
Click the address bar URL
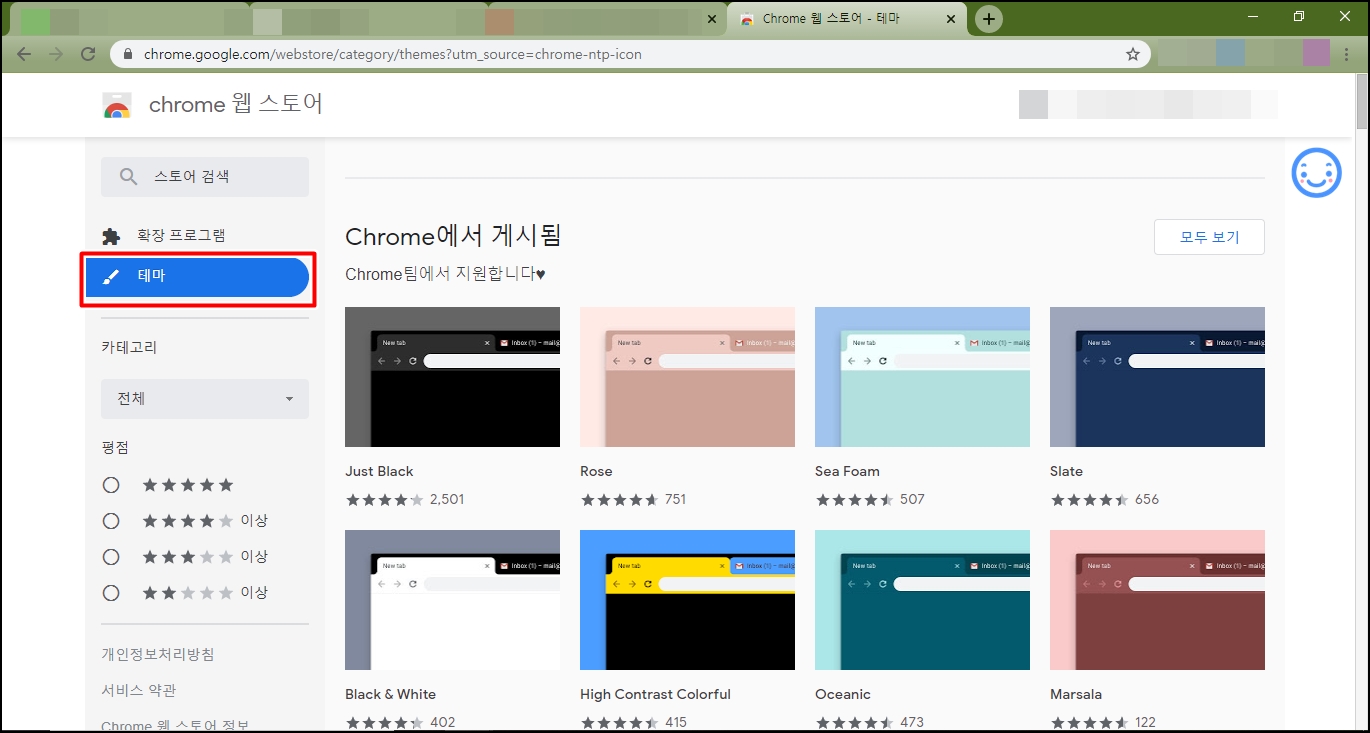[x=392, y=54]
